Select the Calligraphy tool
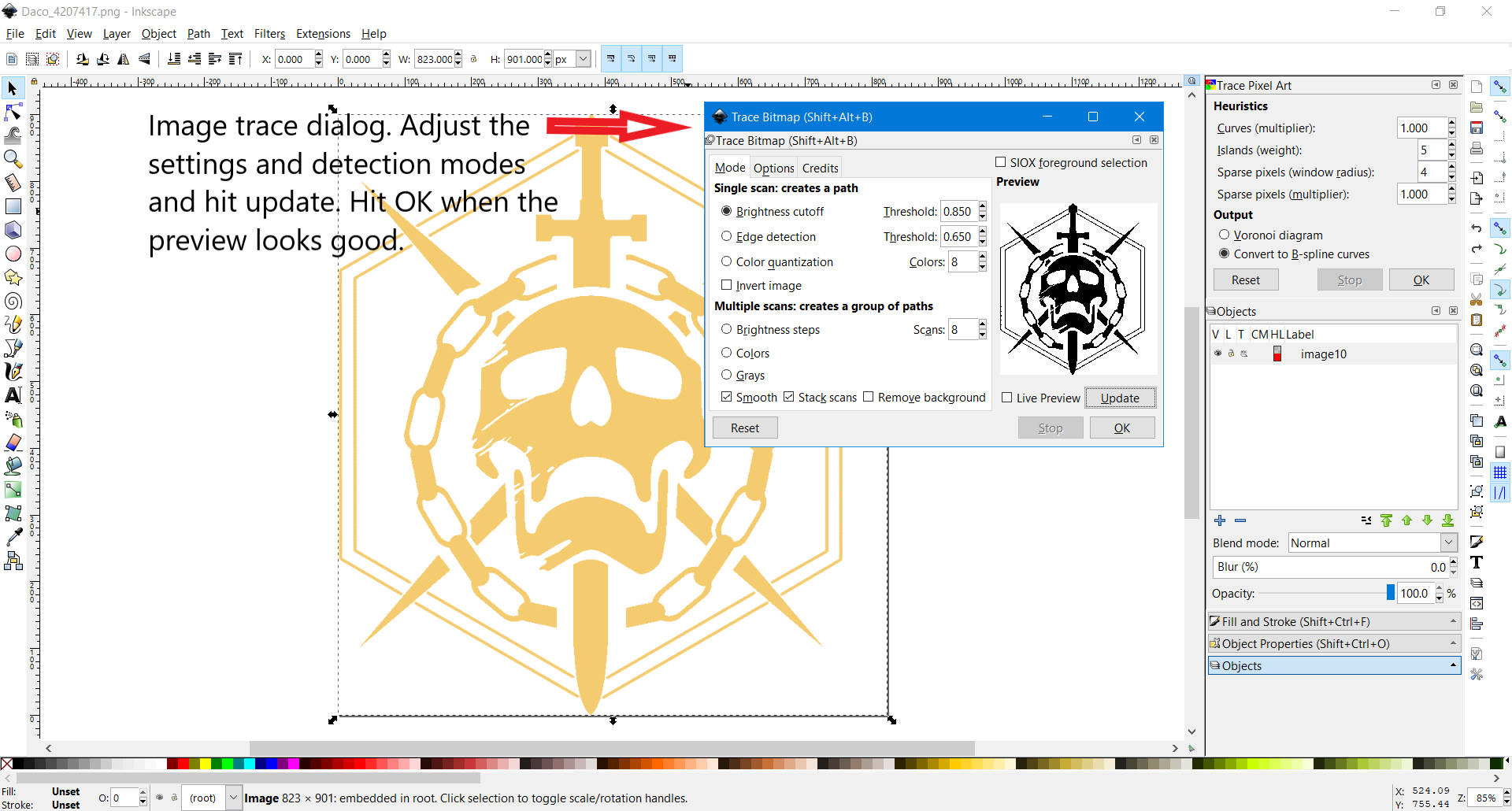The width and height of the screenshot is (1512, 811). tap(13, 372)
